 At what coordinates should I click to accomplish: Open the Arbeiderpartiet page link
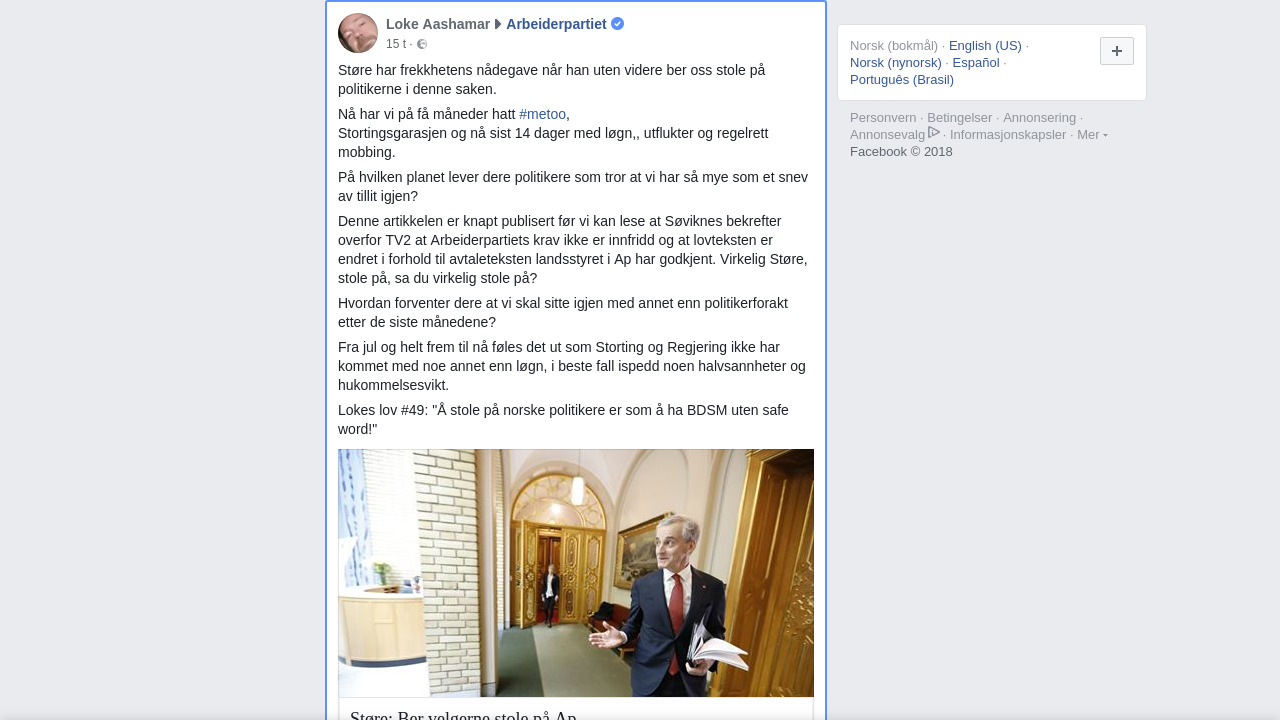(x=556, y=24)
